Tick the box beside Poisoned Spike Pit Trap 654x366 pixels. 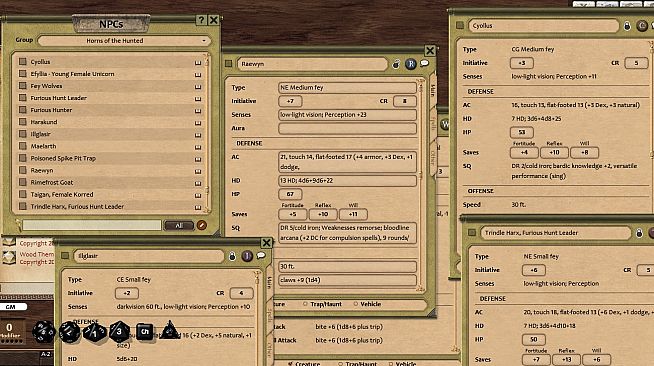(23, 158)
